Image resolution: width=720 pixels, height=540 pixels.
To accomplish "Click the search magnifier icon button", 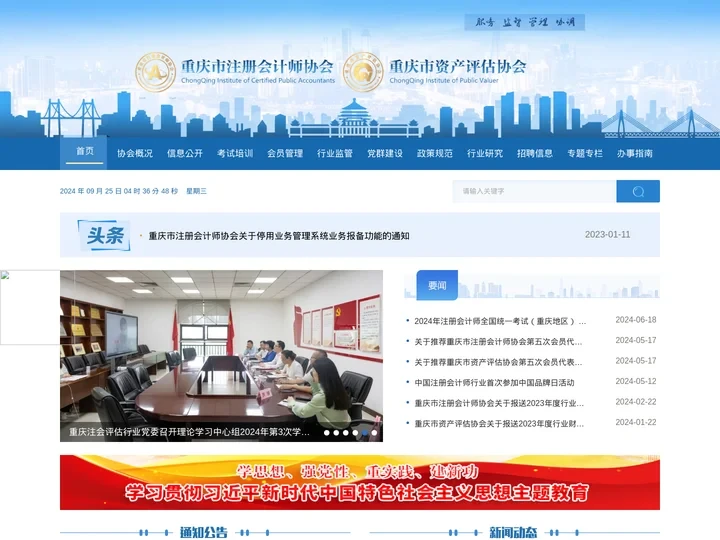I will (638, 191).
